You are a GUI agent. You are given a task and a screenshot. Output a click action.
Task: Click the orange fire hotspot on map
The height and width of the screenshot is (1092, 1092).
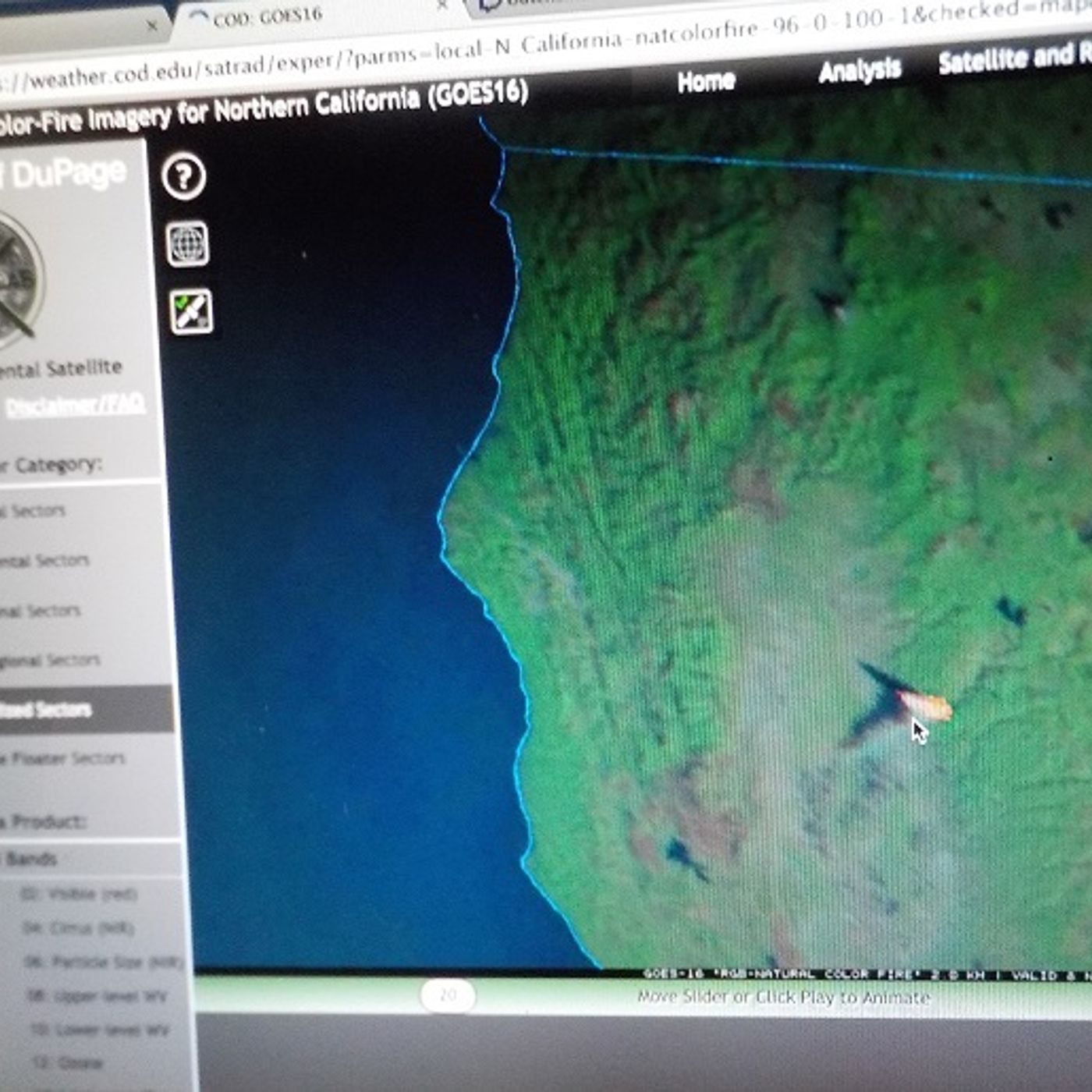(x=925, y=704)
